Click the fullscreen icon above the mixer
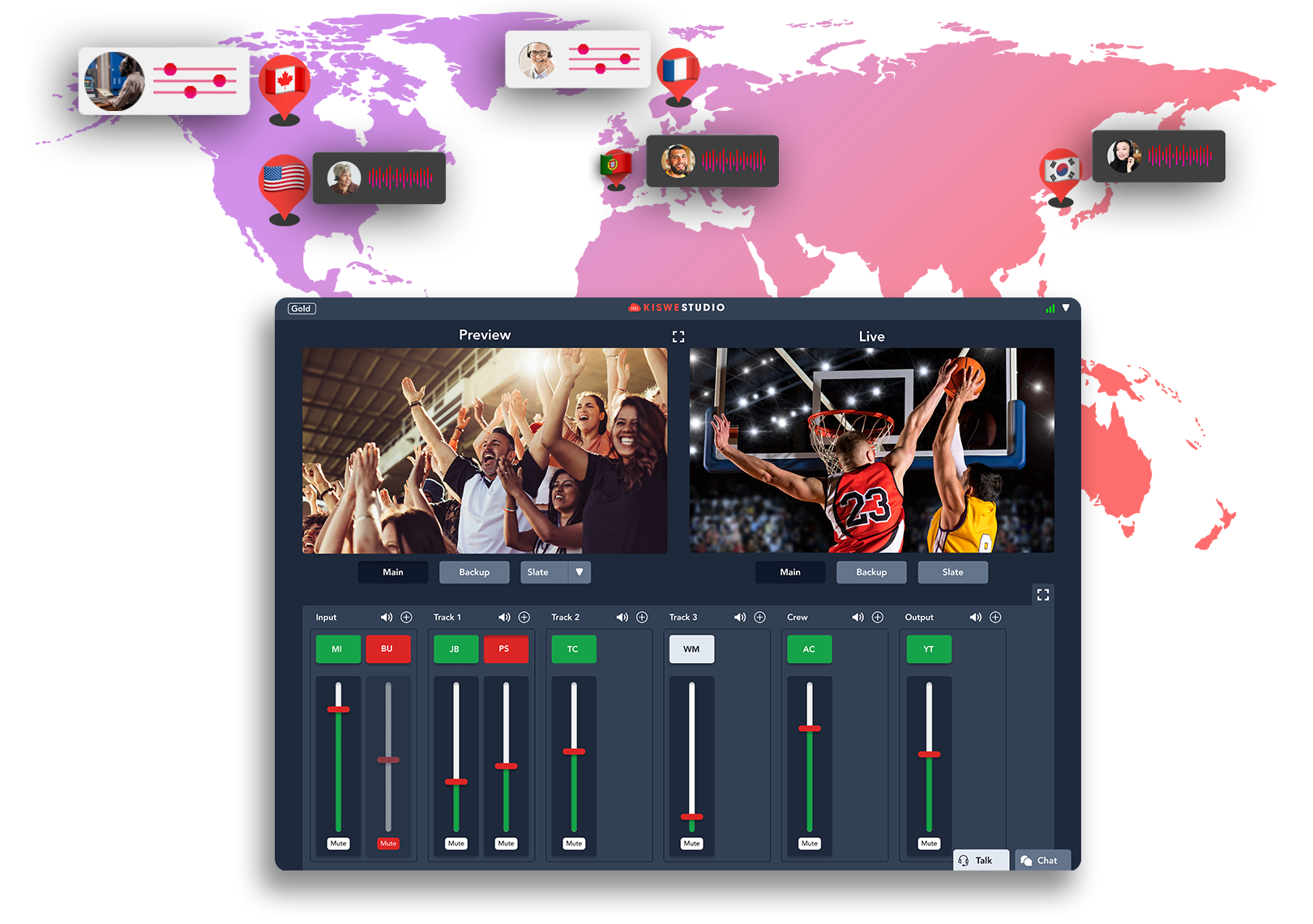Image resolution: width=1313 pixels, height=924 pixels. pos(1043,595)
